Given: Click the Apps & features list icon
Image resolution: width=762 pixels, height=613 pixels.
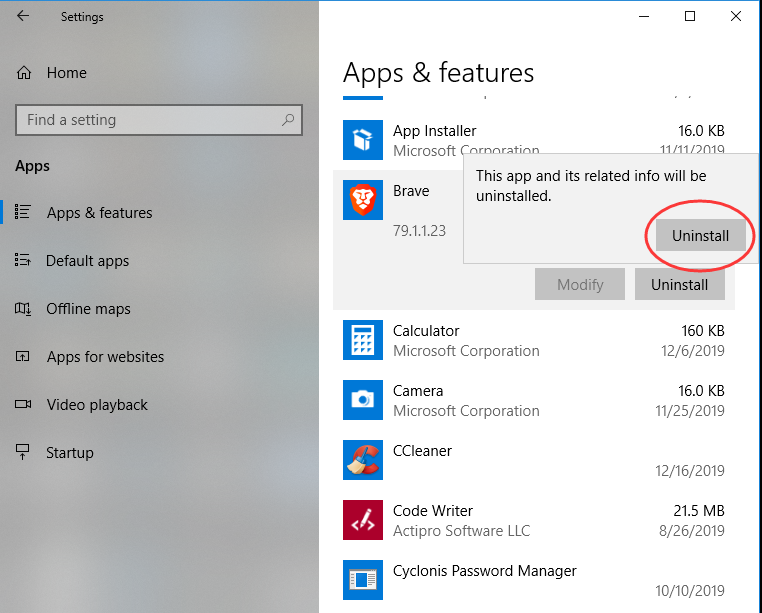Looking at the screenshot, I should [x=23, y=212].
